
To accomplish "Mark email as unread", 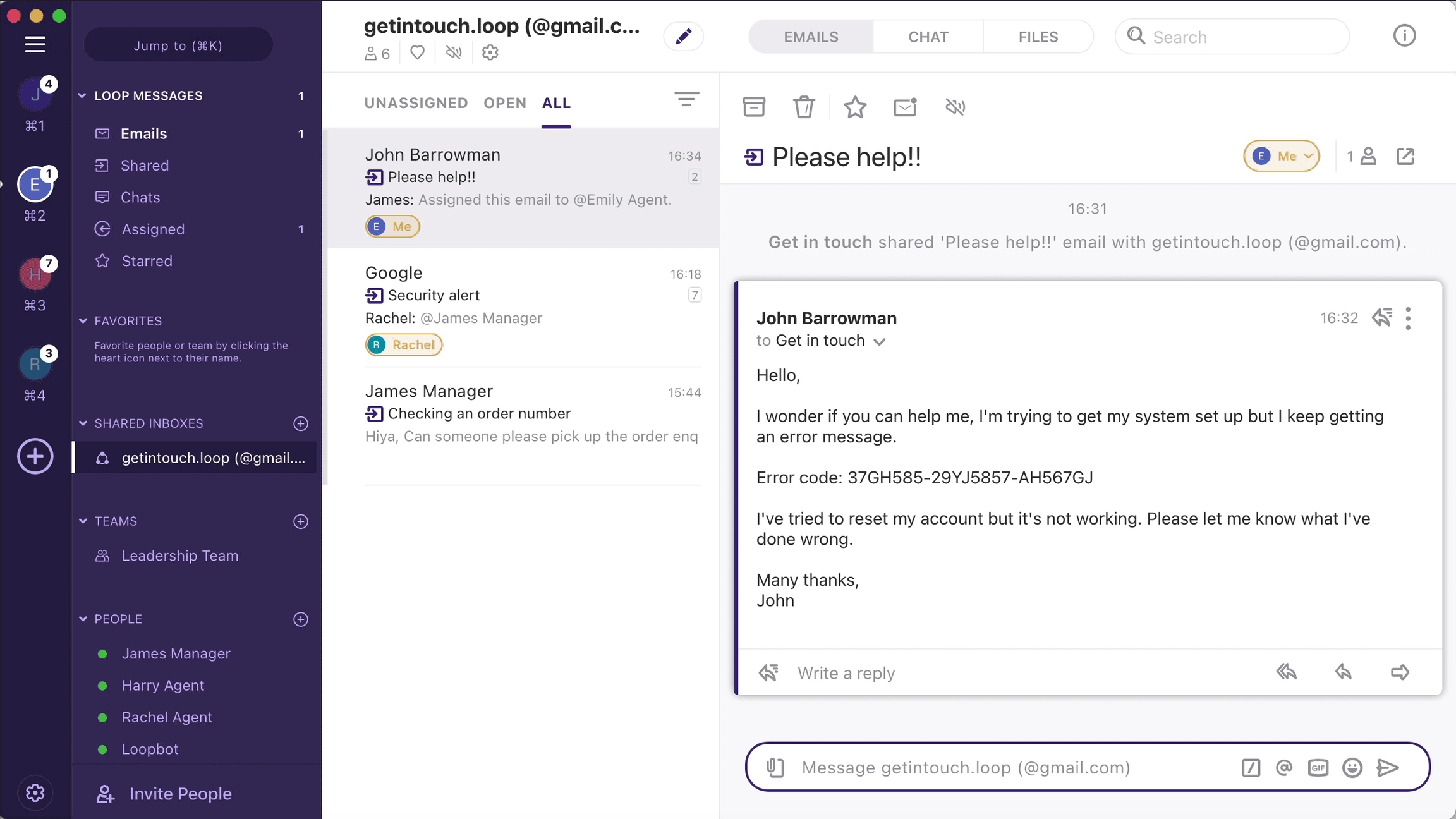I will click(x=905, y=107).
